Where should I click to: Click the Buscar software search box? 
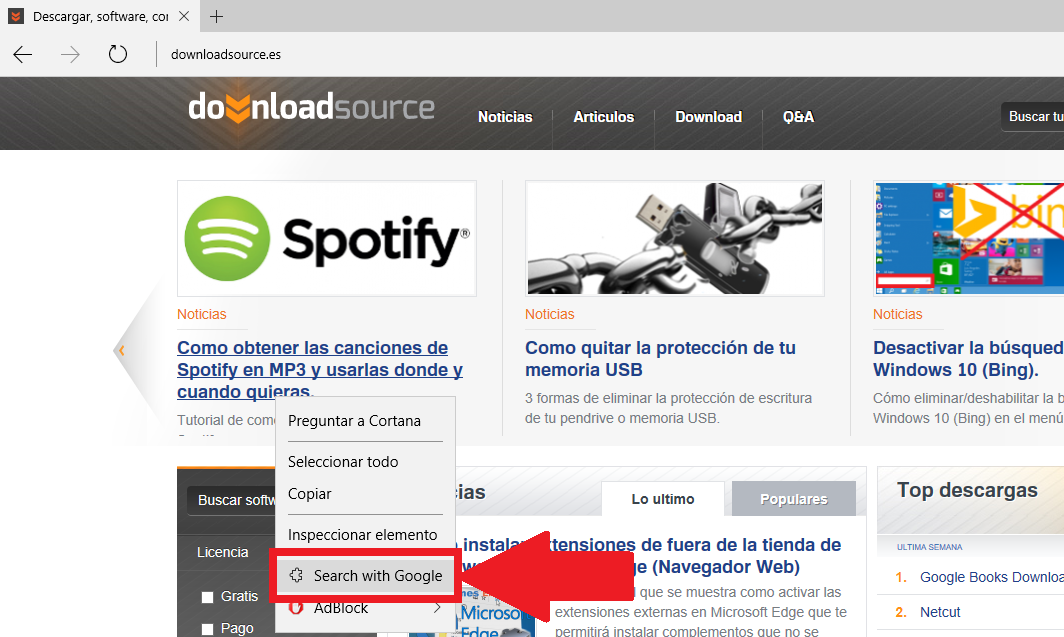click(232, 500)
